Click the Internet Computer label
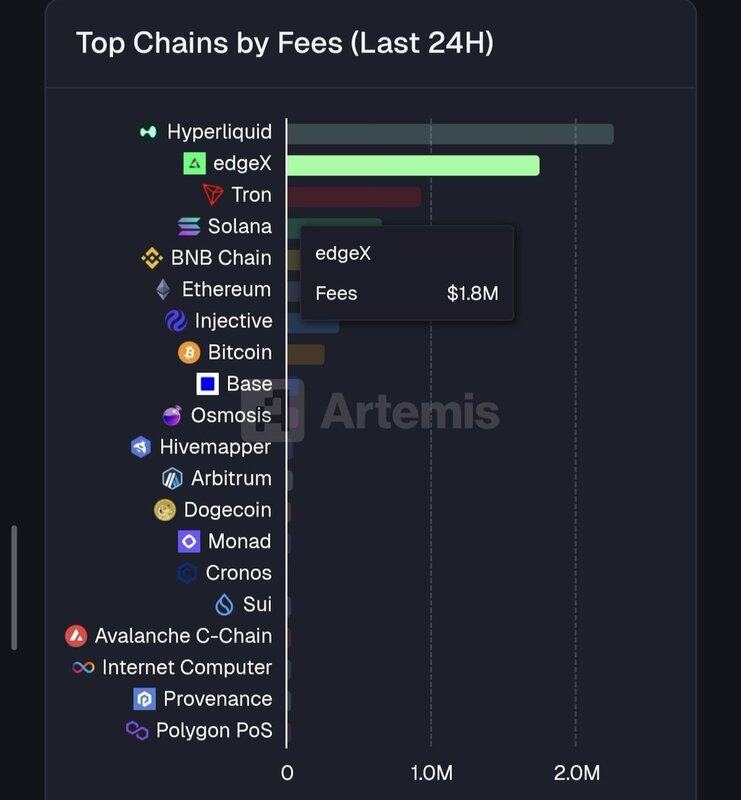This screenshot has height=800, width=741. pos(187,667)
